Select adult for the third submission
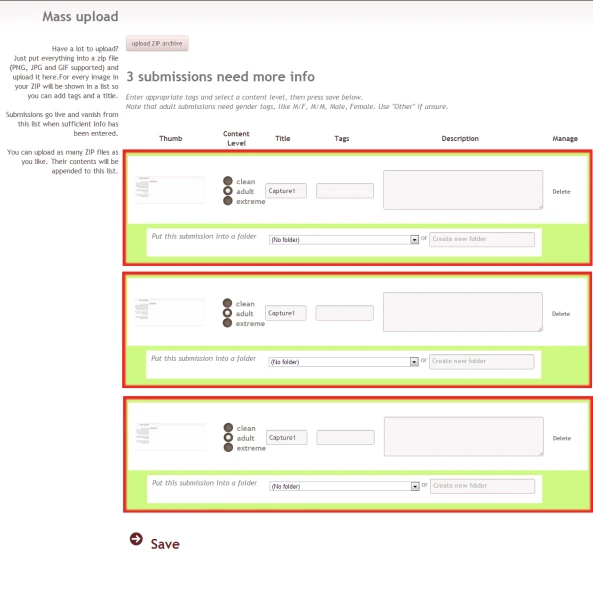Viewport: 593px width, 600px height. click(x=228, y=437)
